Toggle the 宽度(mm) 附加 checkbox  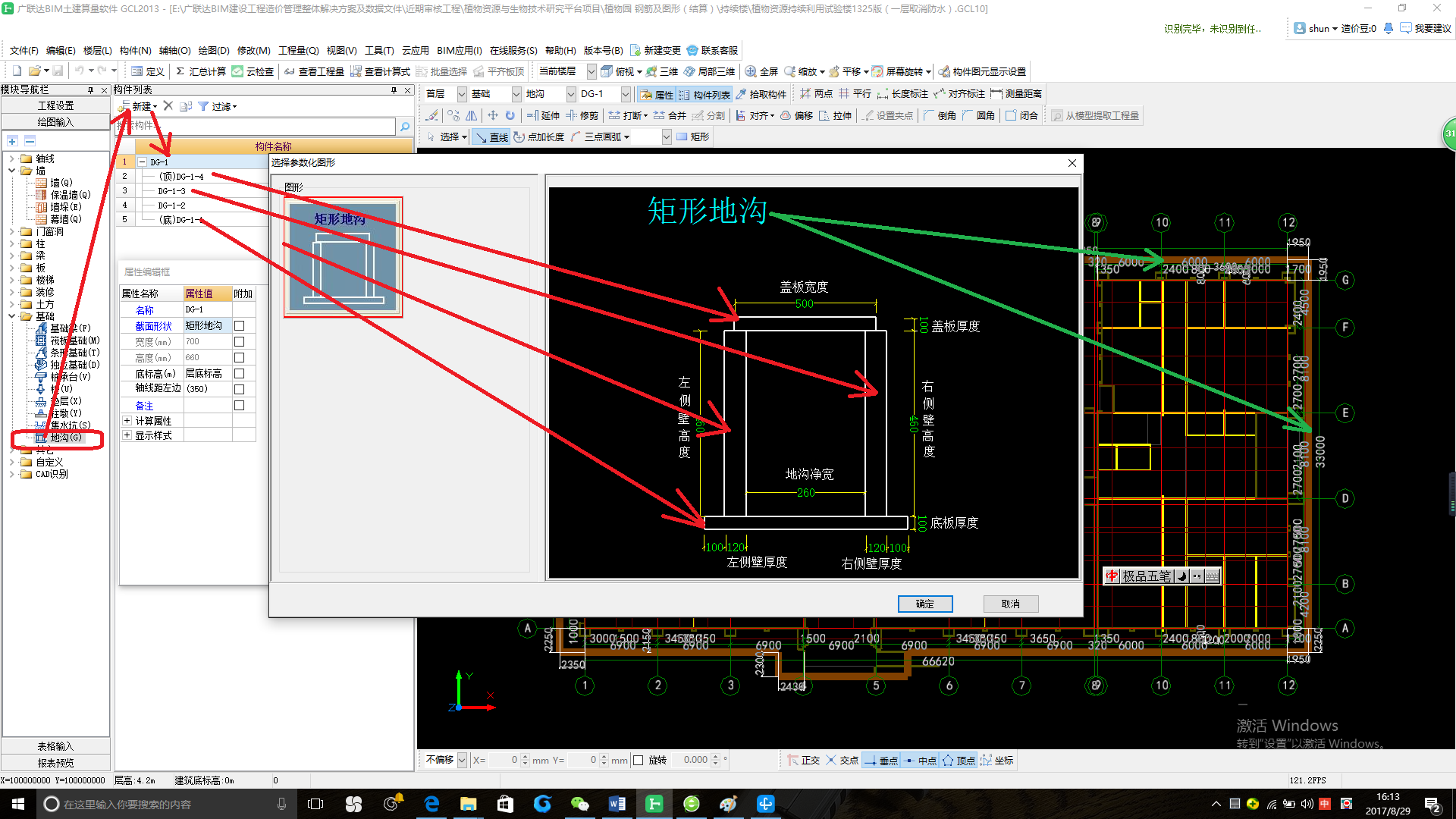tap(239, 342)
